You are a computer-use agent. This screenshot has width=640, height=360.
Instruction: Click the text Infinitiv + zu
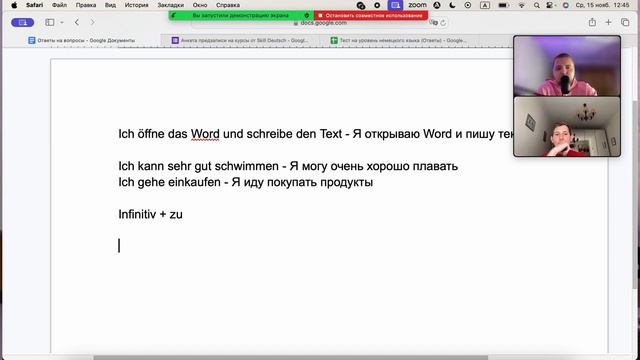pos(151,214)
